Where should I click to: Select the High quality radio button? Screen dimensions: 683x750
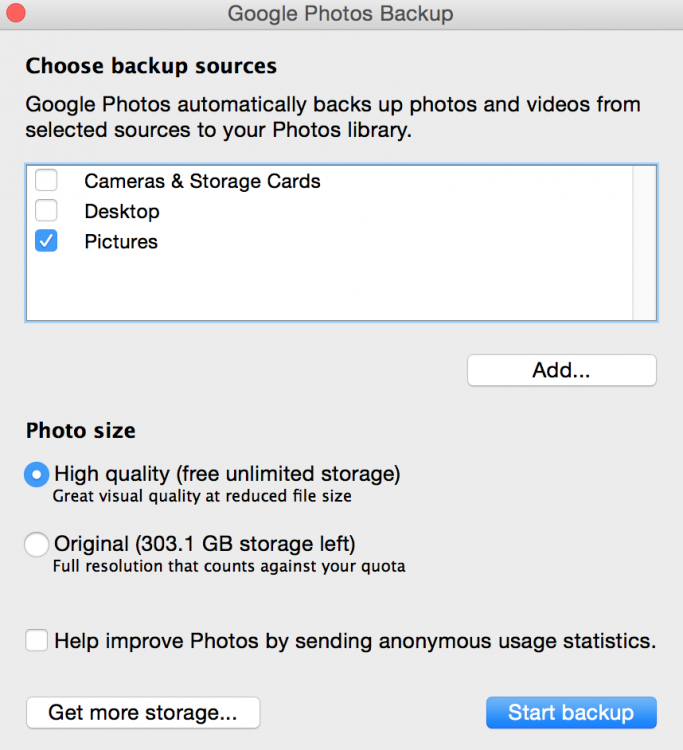[37, 474]
